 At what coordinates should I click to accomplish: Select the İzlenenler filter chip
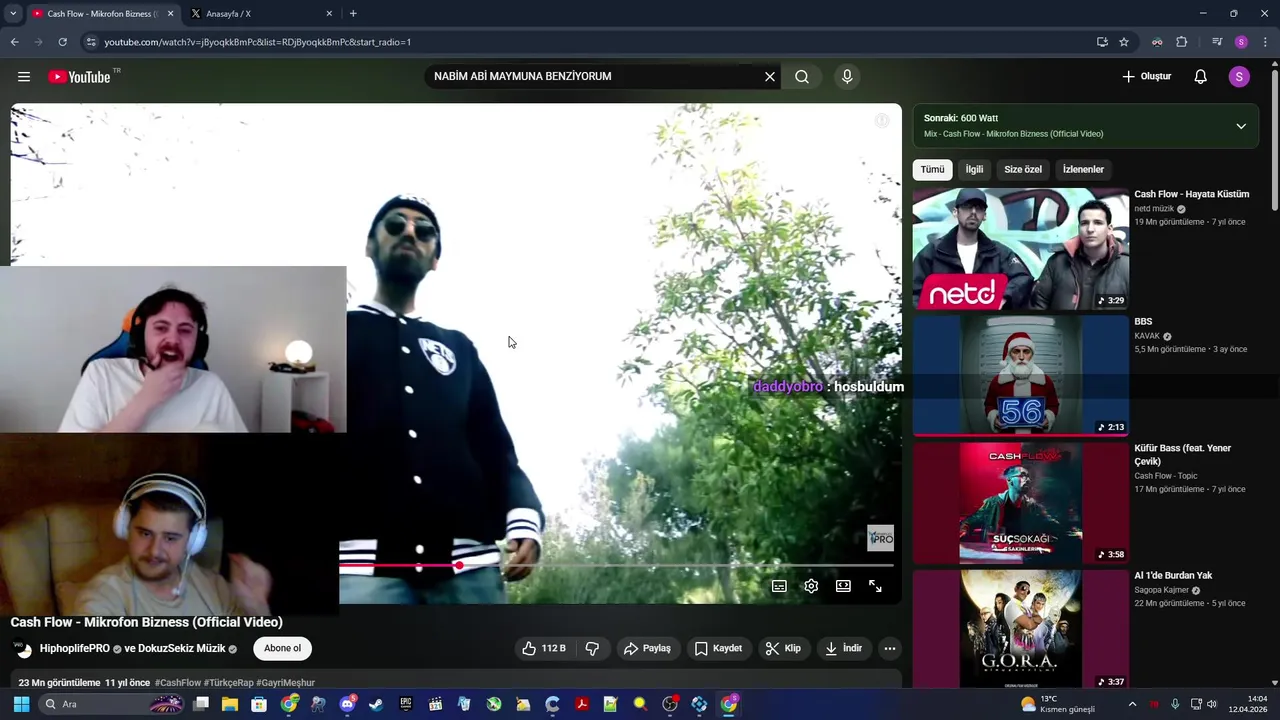tap(1083, 170)
